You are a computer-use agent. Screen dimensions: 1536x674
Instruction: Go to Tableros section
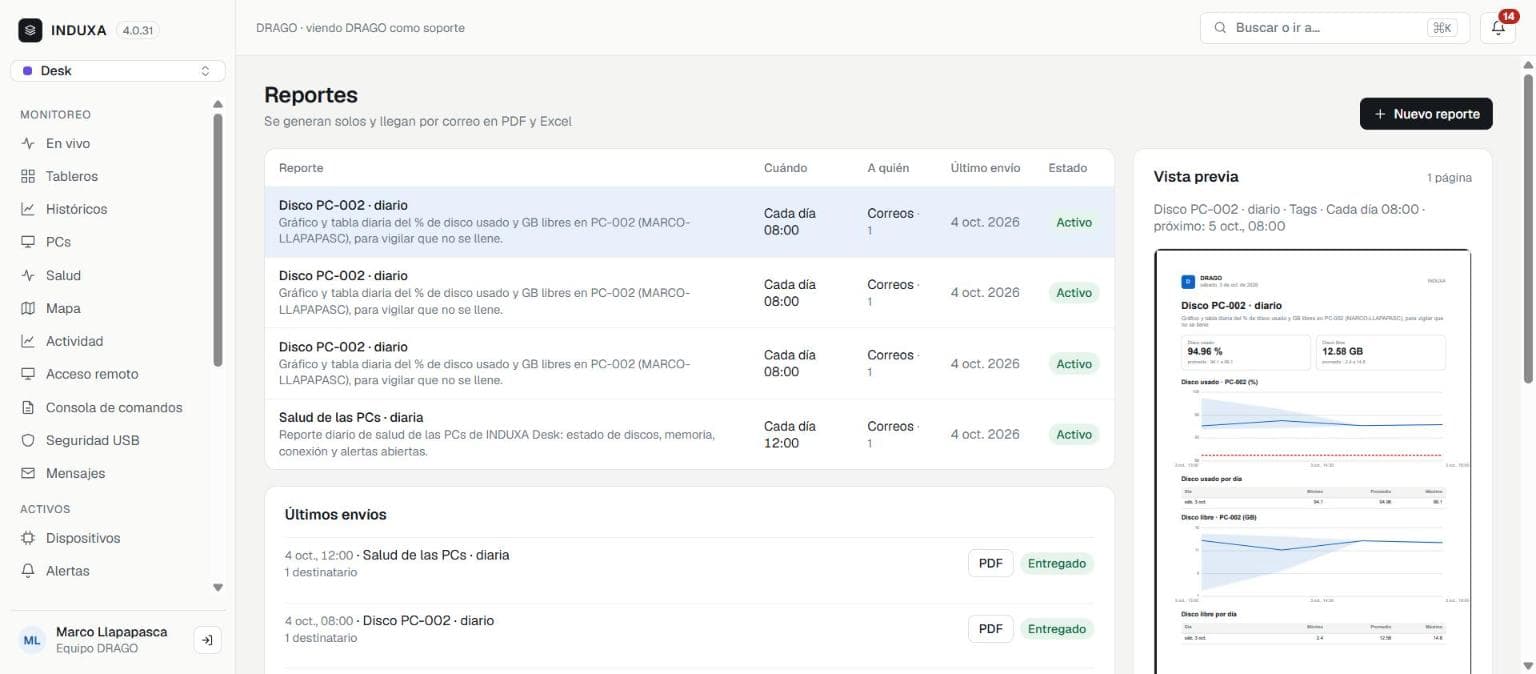point(110,176)
